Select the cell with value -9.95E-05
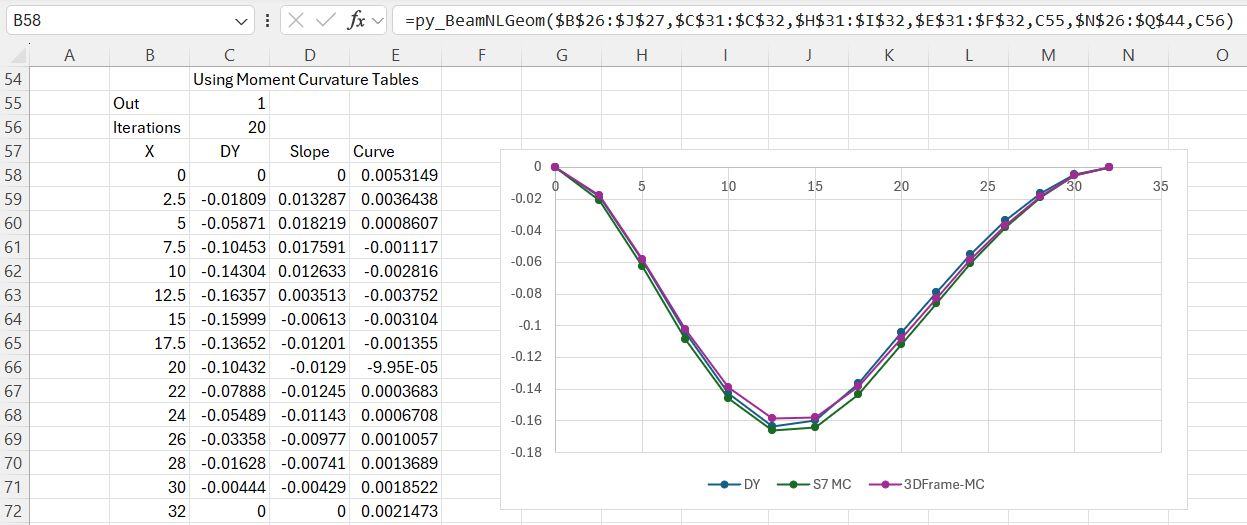The image size is (1247, 525). tap(395, 367)
